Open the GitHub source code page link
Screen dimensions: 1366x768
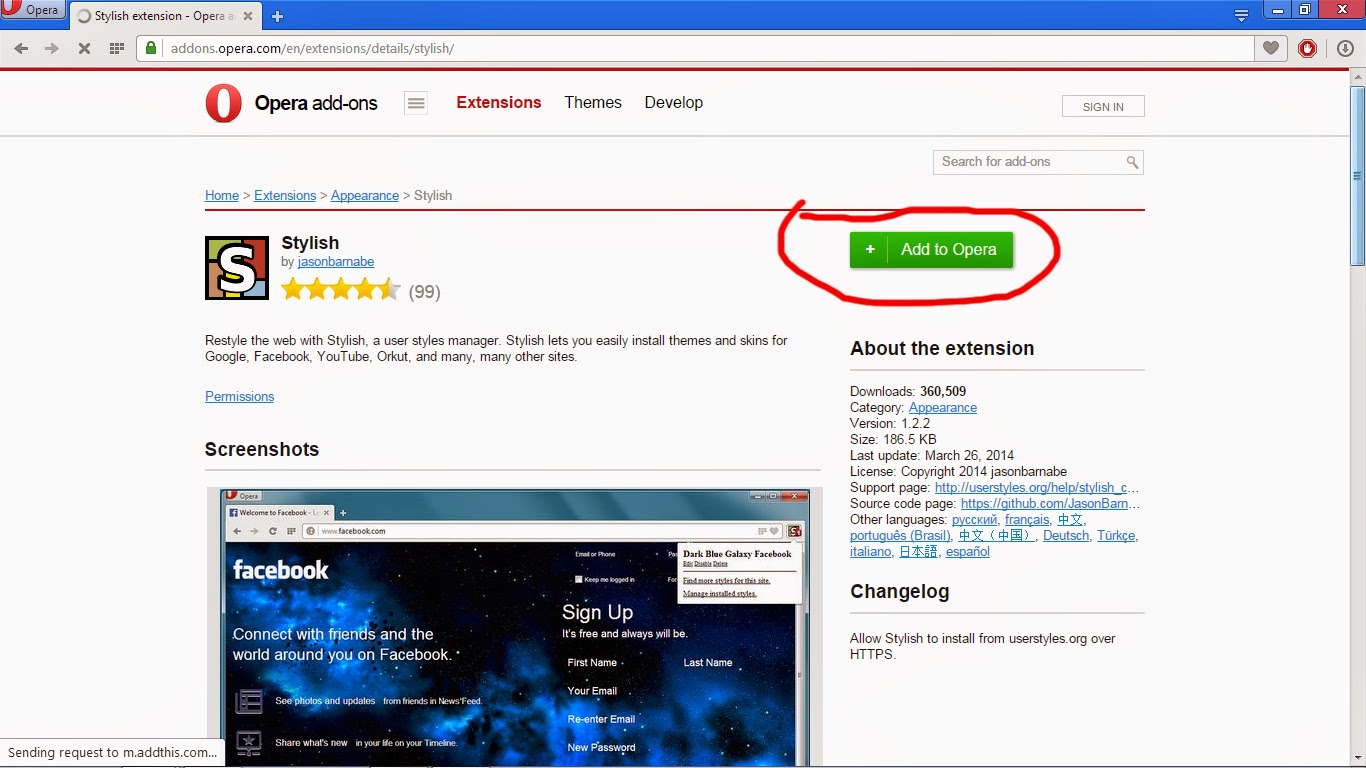[x=1051, y=503]
